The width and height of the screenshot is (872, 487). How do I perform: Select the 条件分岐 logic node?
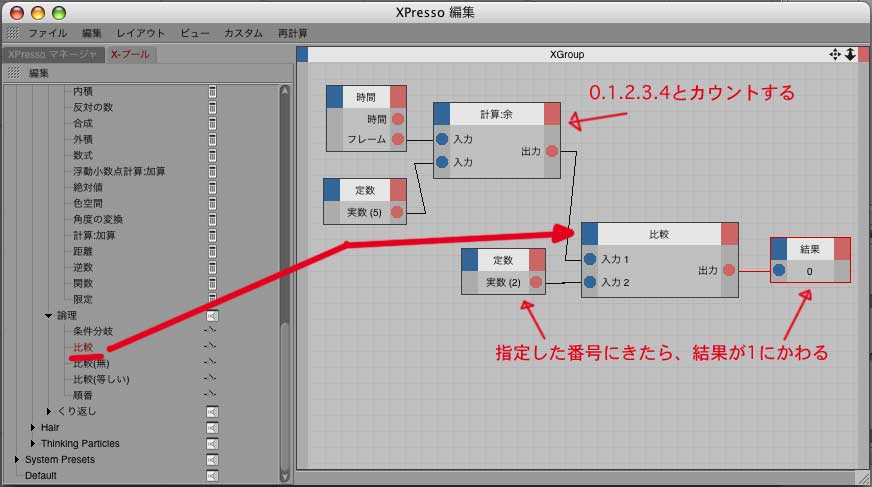click(x=93, y=331)
